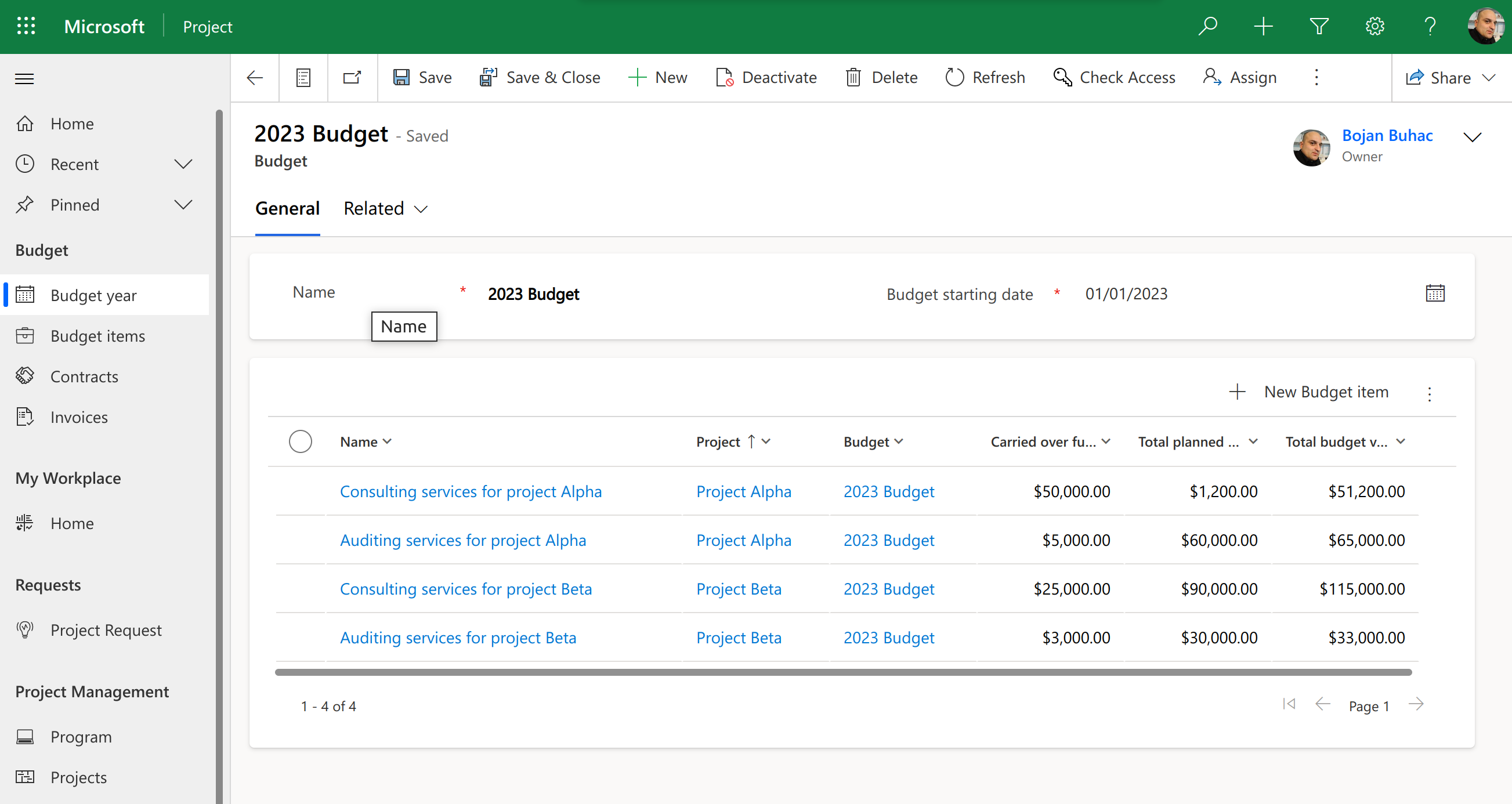The image size is (1512, 804).
Task: Click Save in the command bar
Action: (422, 78)
